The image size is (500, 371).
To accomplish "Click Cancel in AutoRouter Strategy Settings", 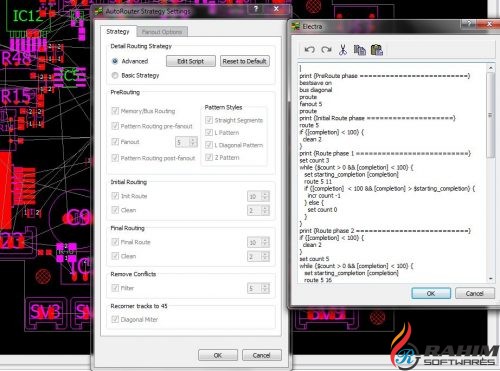I will pos(262,355).
